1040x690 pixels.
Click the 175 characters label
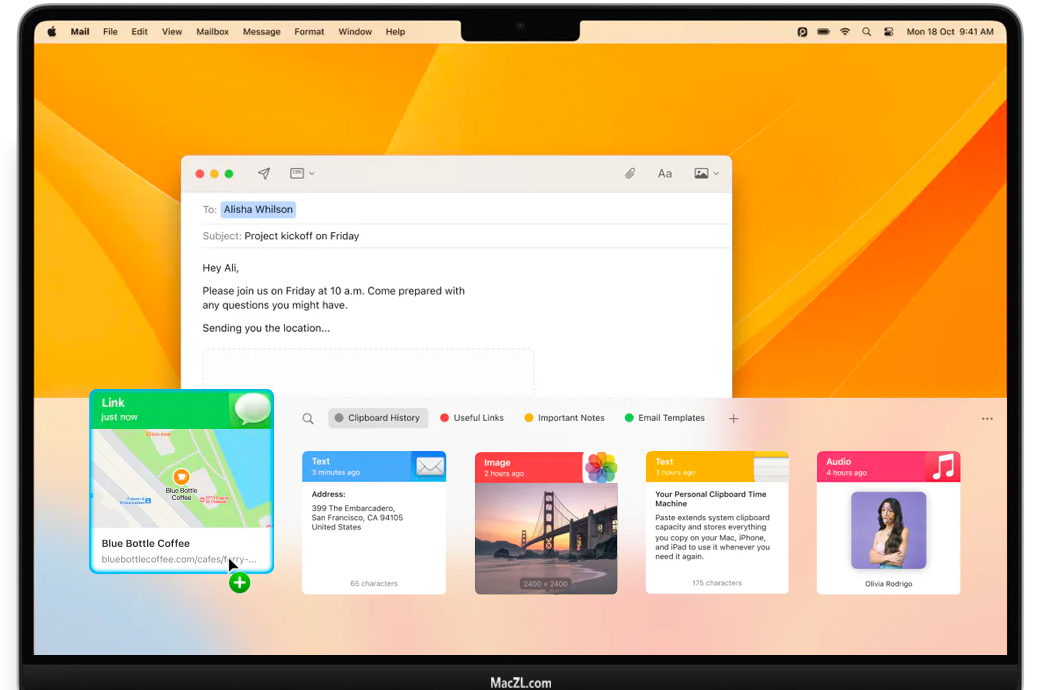[x=717, y=583]
